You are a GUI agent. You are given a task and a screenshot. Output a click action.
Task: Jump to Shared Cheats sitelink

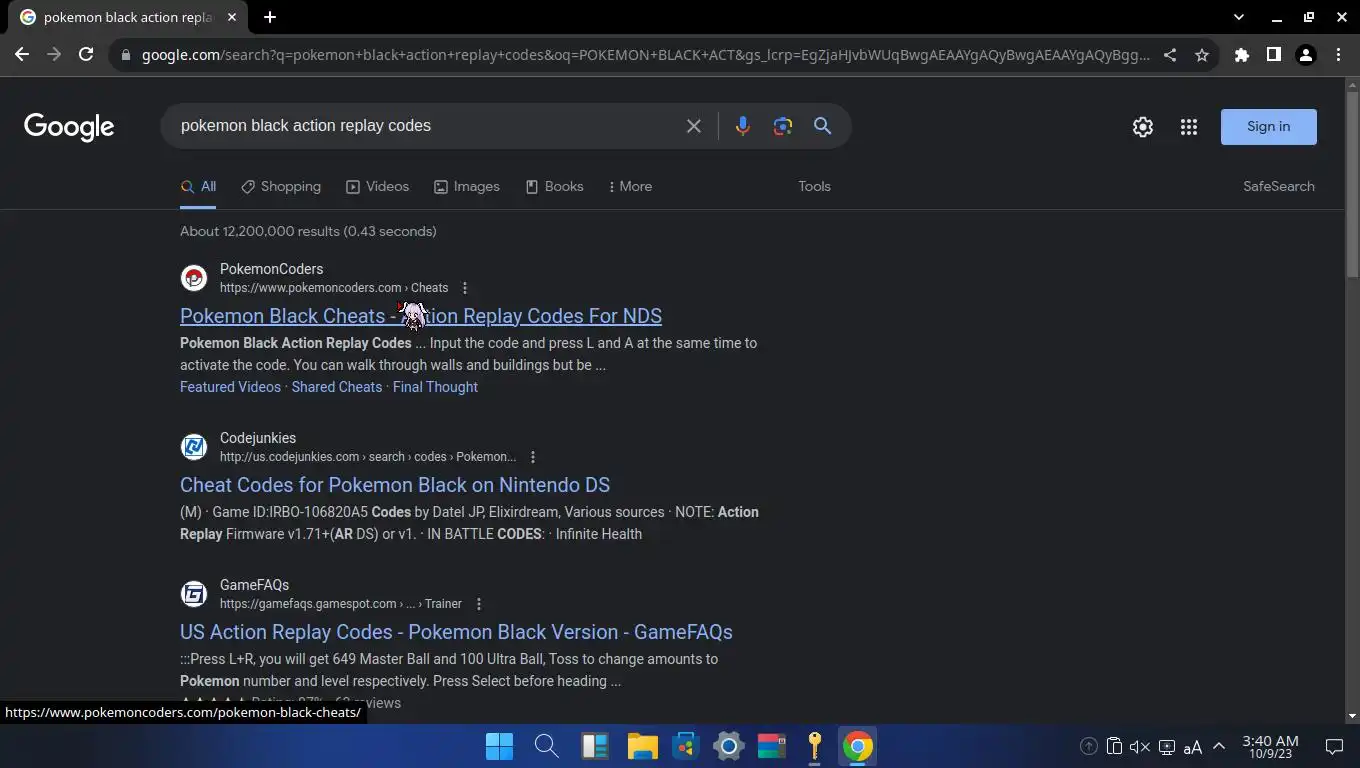(x=337, y=387)
